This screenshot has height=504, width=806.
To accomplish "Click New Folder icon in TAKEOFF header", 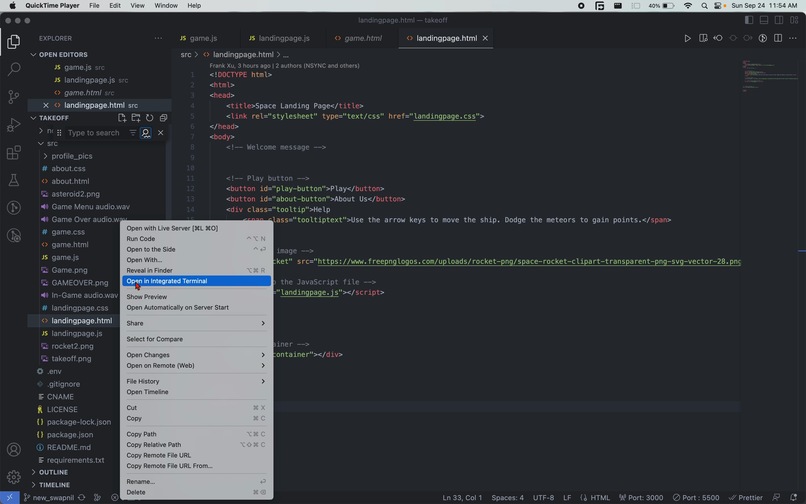I will (136, 118).
